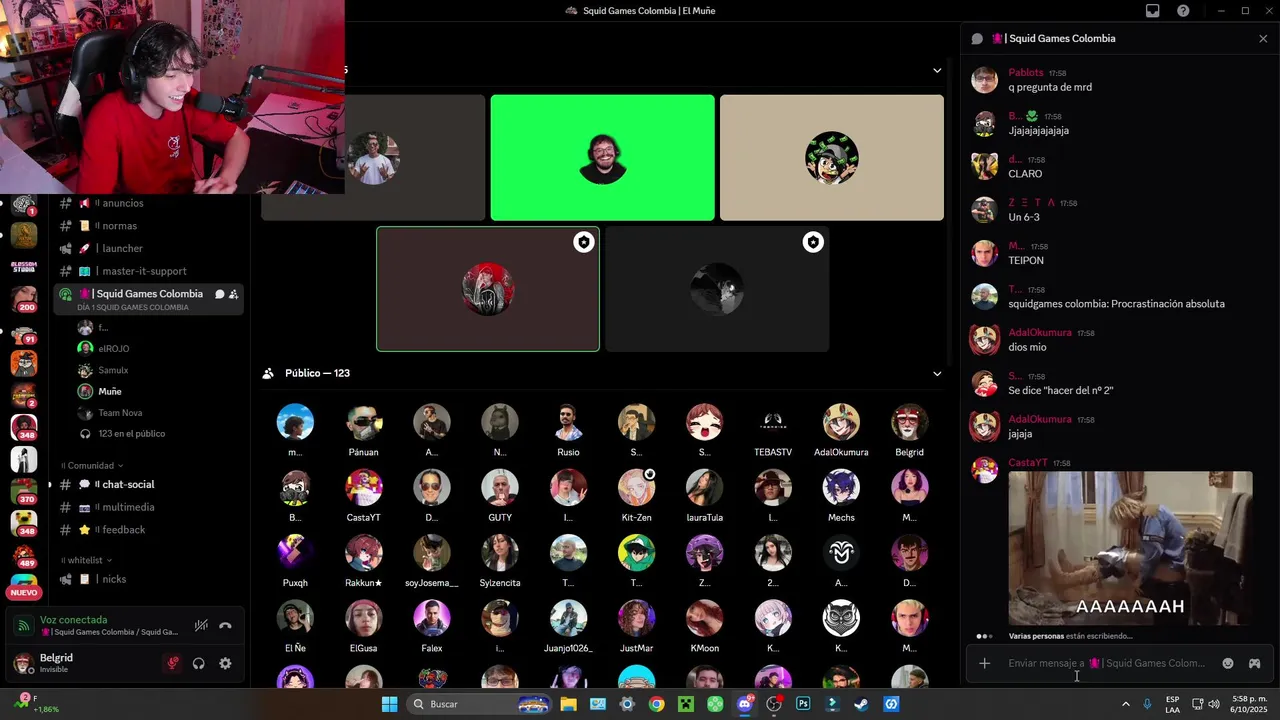Open Minecraft from the taskbar

pos(686,704)
